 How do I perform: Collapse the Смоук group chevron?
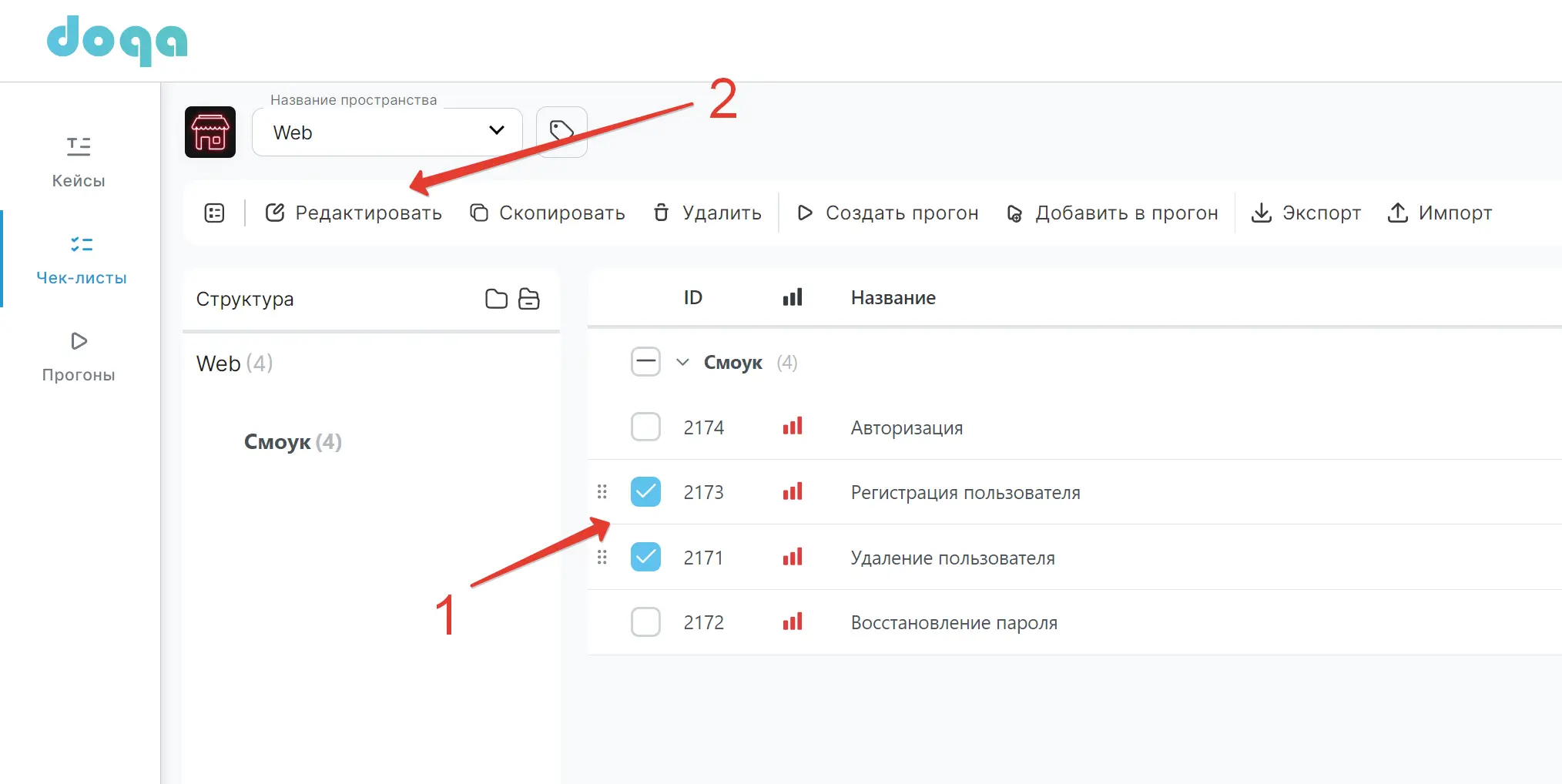pyautogui.click(x=682, y=361)
